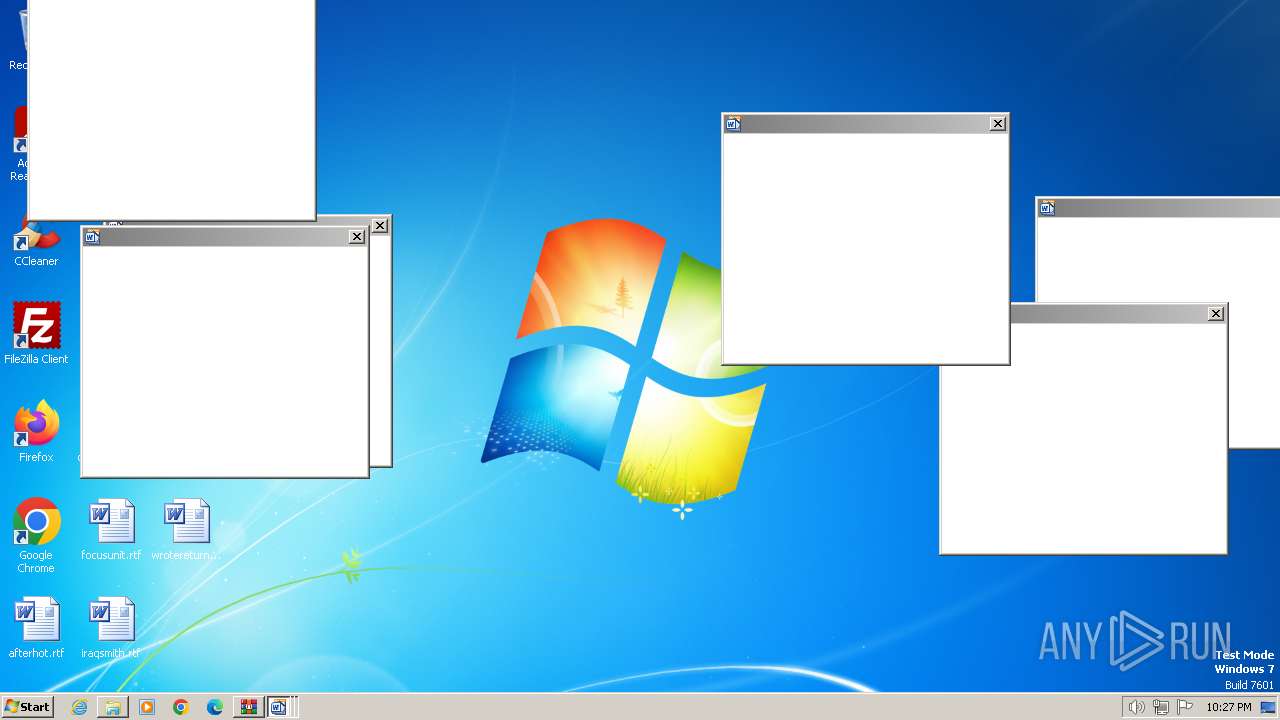Close the window behind the front left window
This screenshot has width=1280, height=720.
[x=380, y=226]
